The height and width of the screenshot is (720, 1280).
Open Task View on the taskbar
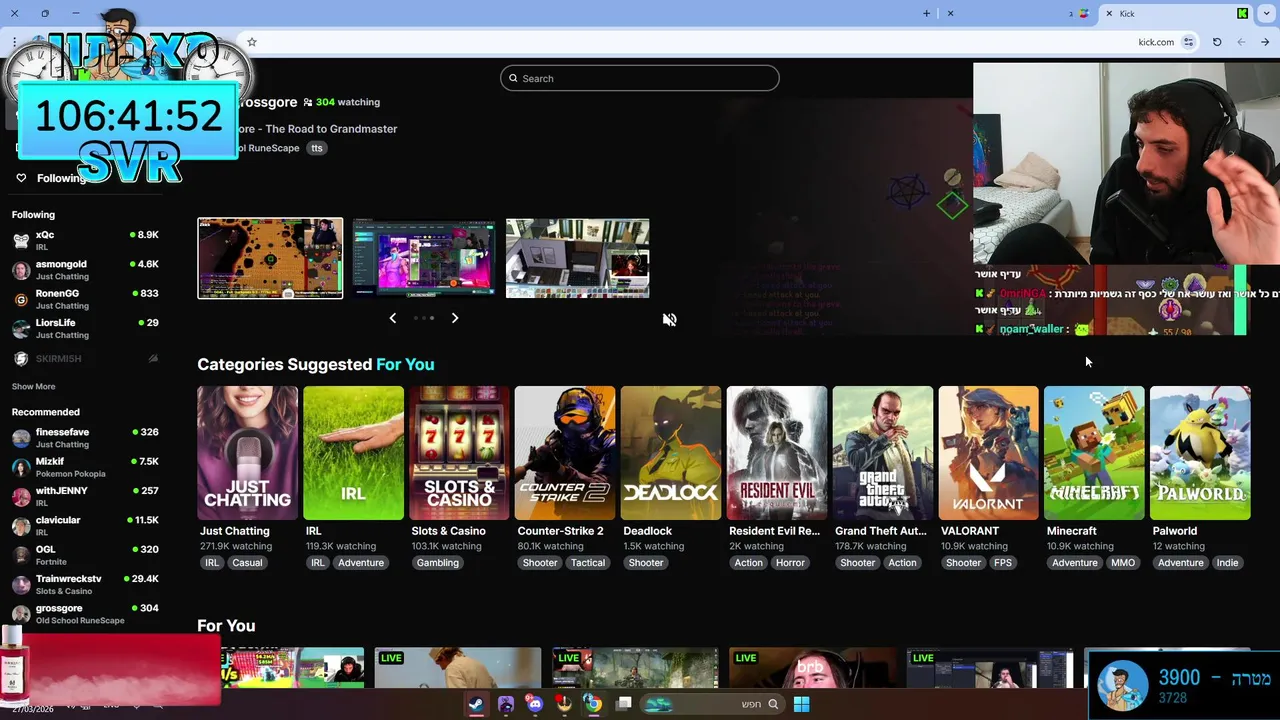(623, 704)
